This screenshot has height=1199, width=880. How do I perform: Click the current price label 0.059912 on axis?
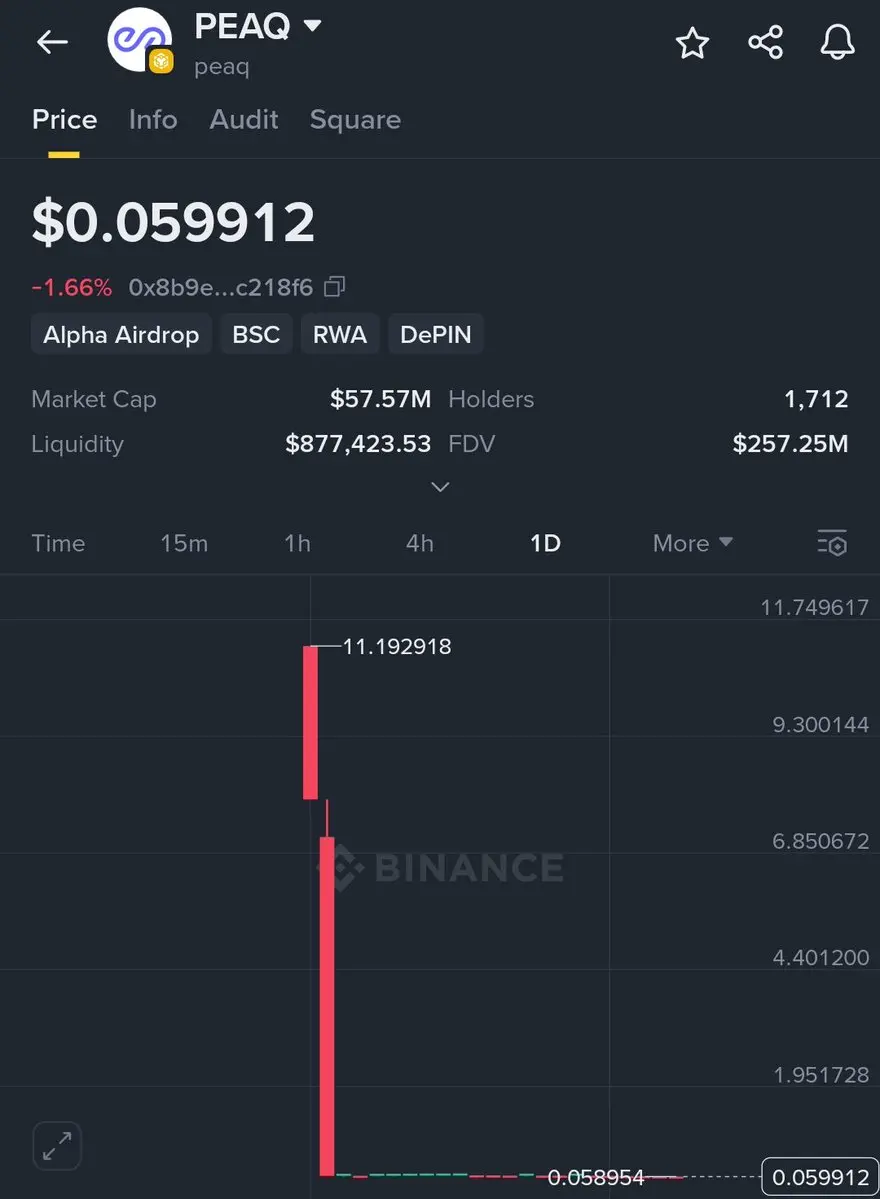pos(820,1177)
